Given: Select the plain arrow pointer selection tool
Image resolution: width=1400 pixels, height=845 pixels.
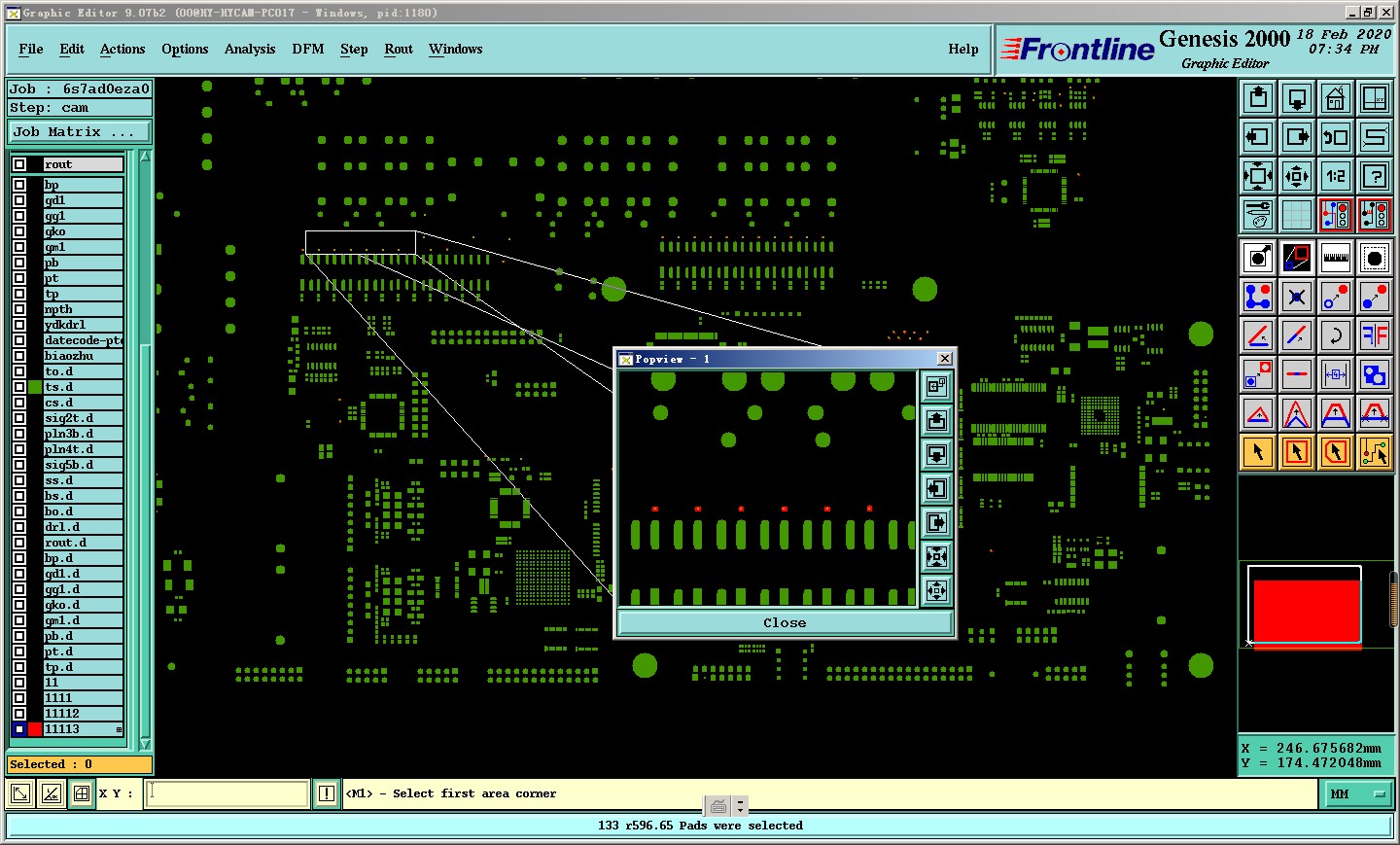Looking at the screenshot, I should coord(1258,452).
